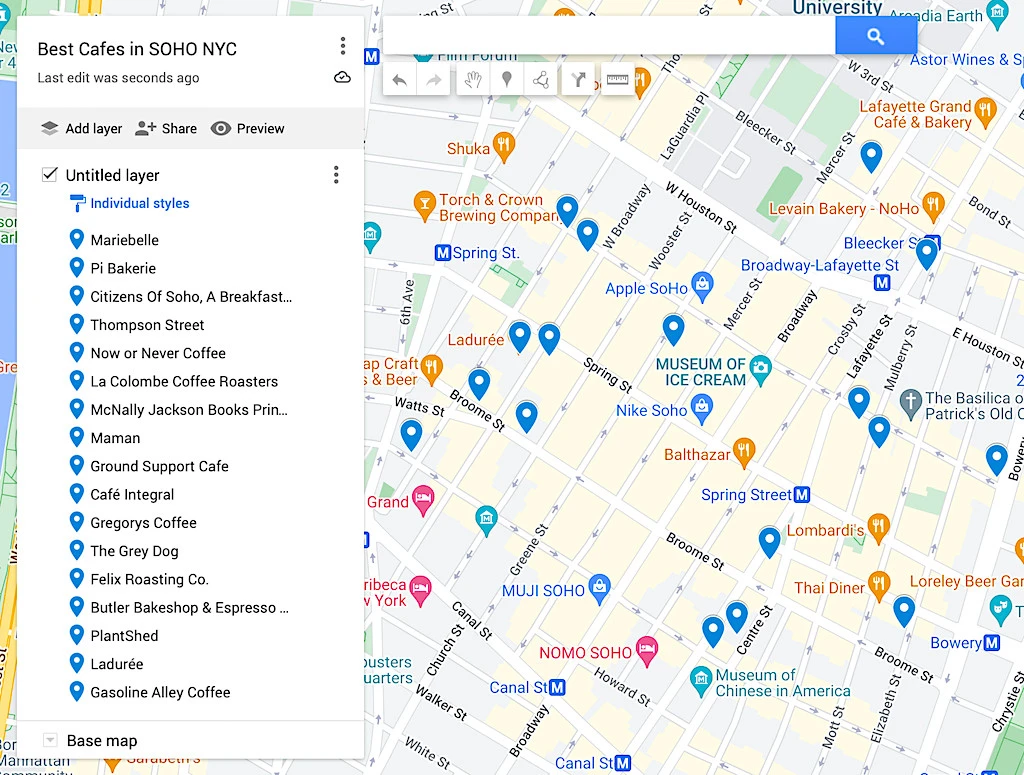Select The Grey Dog entry

[135, 551]
